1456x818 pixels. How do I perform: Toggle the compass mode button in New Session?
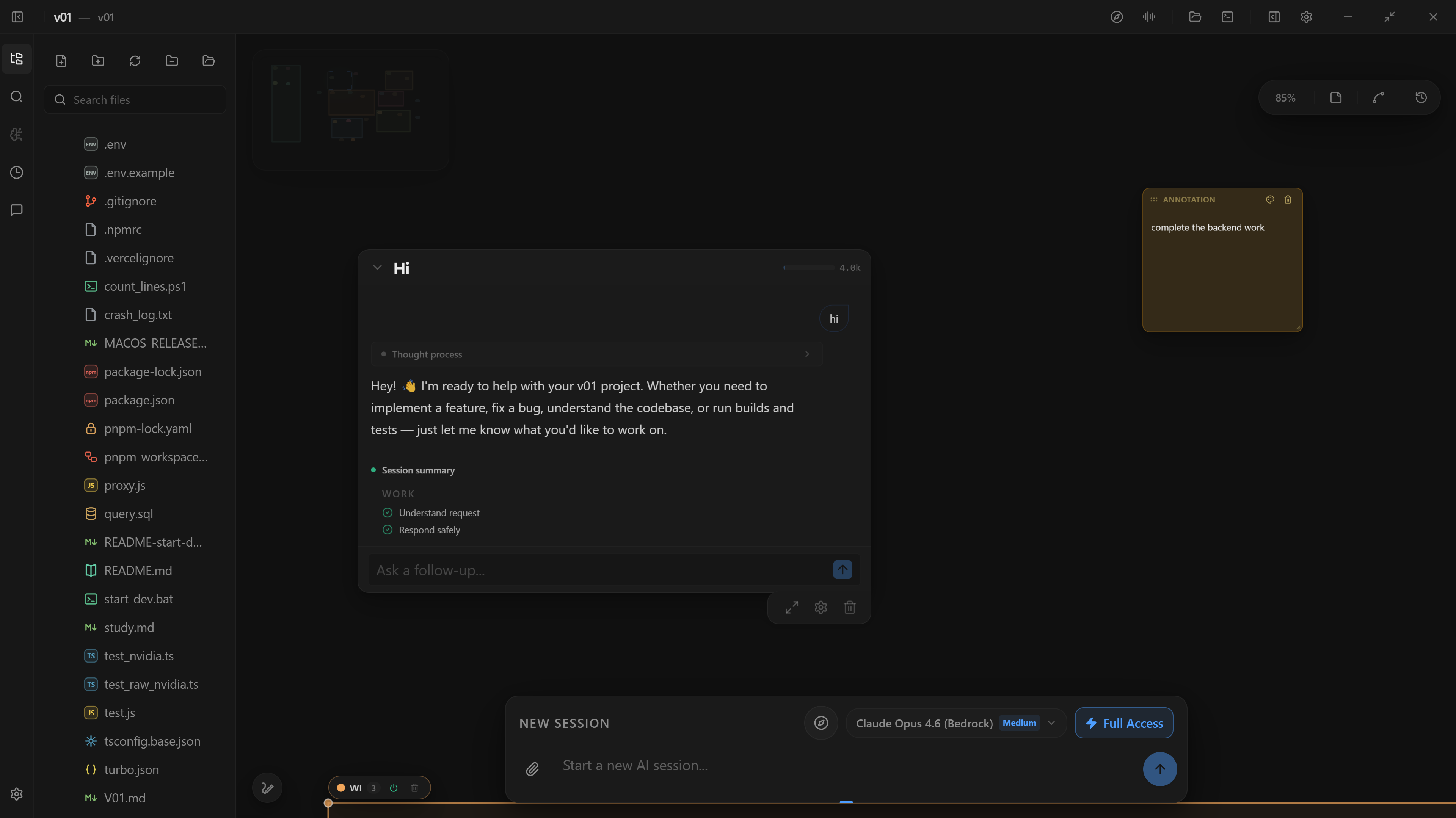tap(821, 723)
